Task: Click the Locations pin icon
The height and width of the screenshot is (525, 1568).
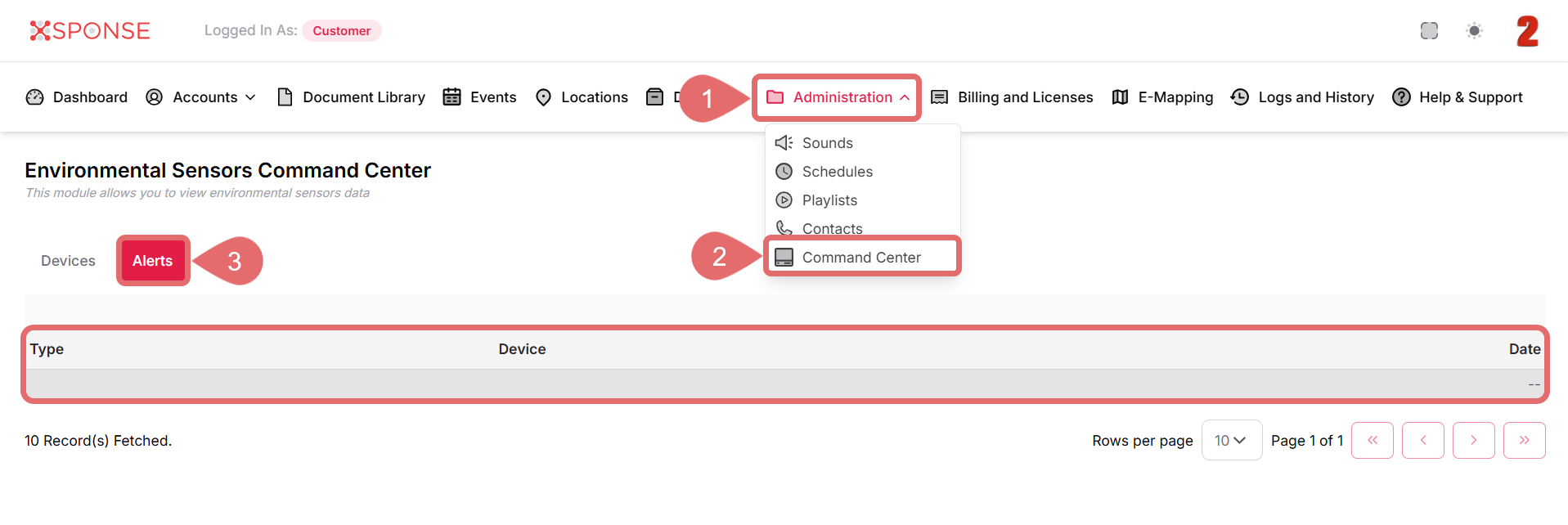Action: click(543, 97)
